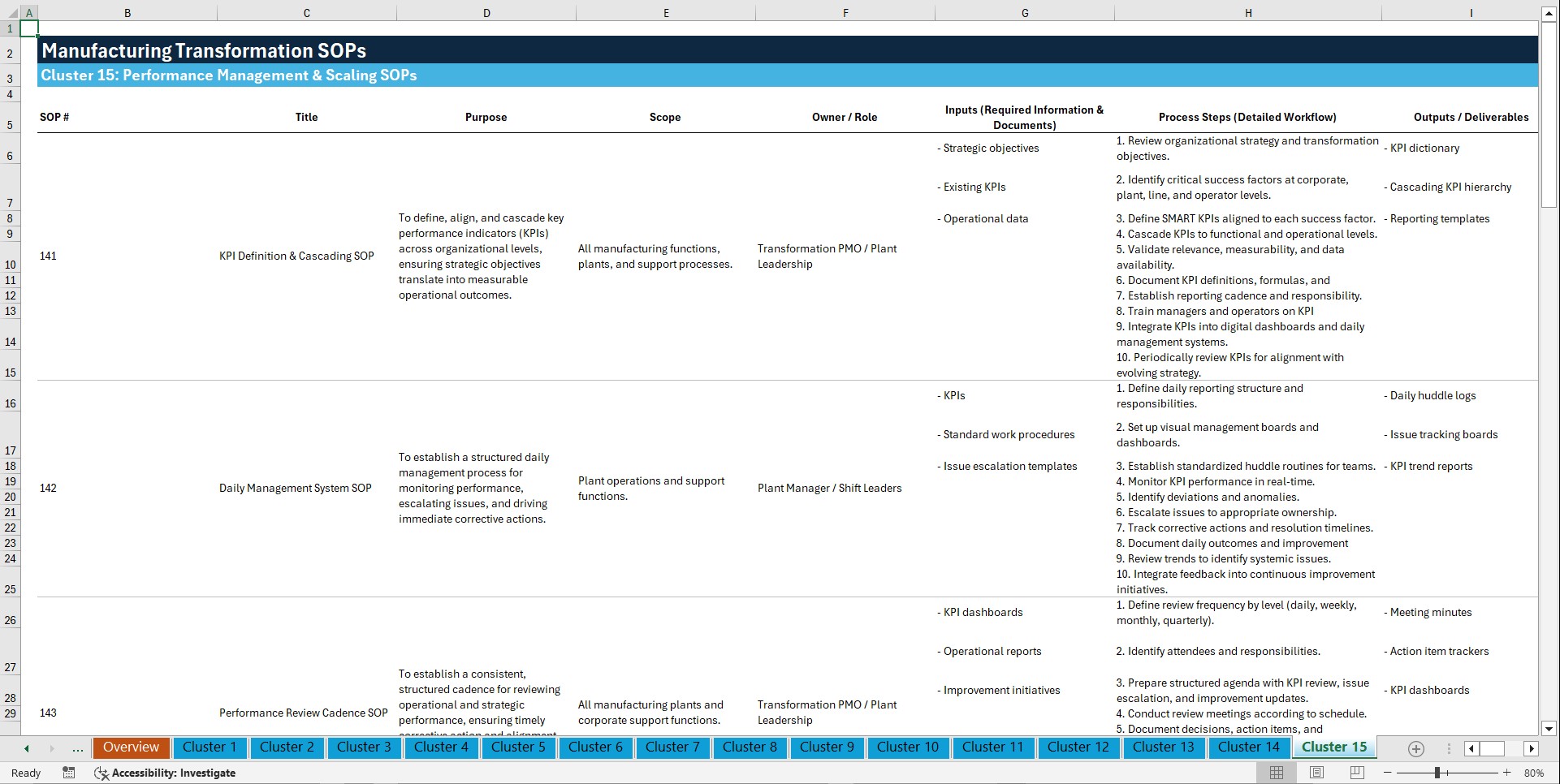Image resolution: width=1560 pixels, height=784 pixels.
Task: Open the Overview sheet tab
Action: [x=131, y=747]
